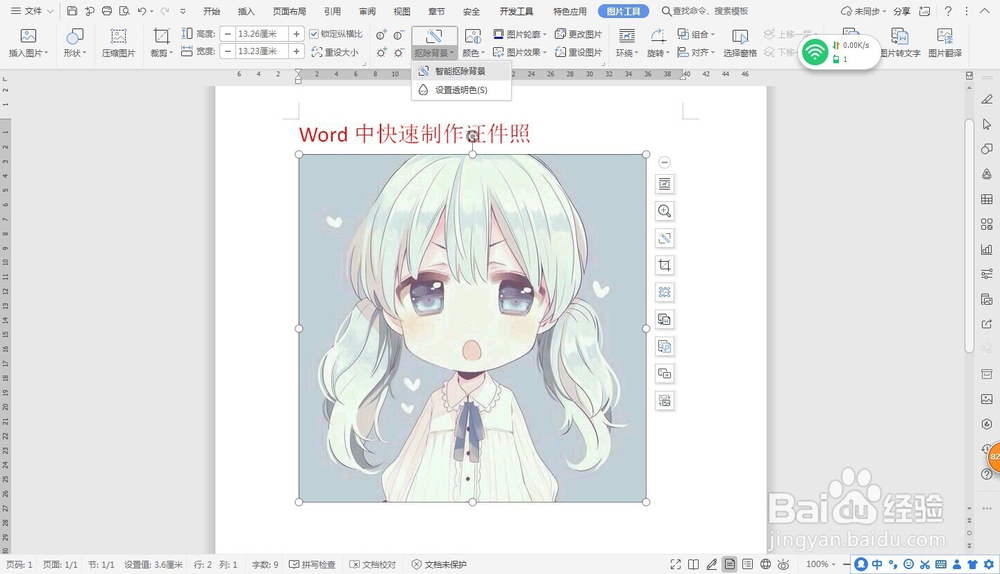Click the fullscreen icon in status bar
This screenshot has width=1000, height=574.
point(675,564)
